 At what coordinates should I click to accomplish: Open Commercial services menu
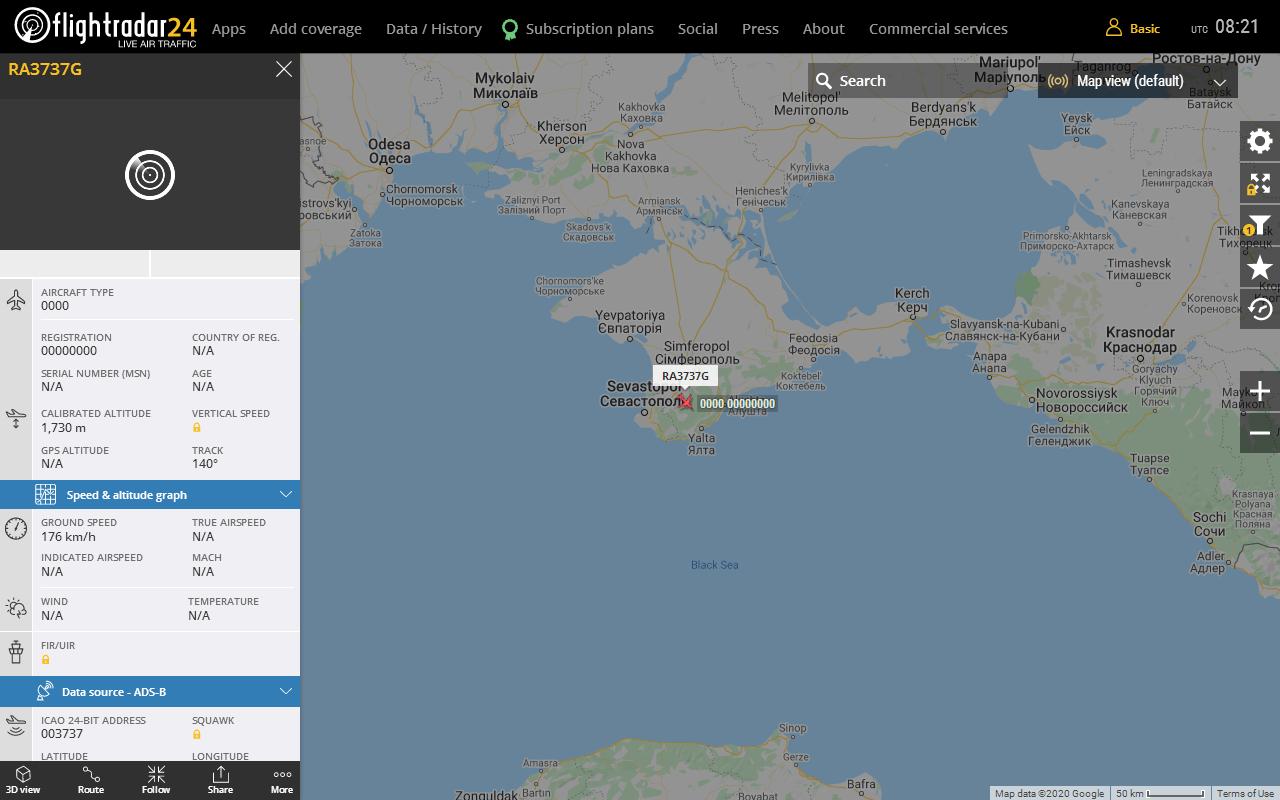938,28
